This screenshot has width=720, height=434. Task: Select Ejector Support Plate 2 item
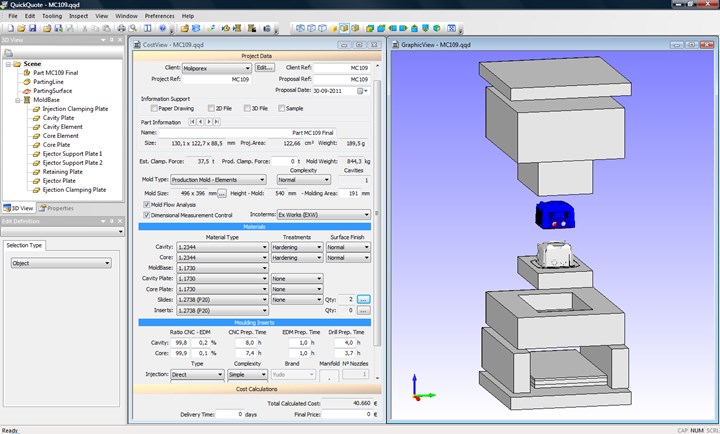pyautogui.click(x=73, y=163)
